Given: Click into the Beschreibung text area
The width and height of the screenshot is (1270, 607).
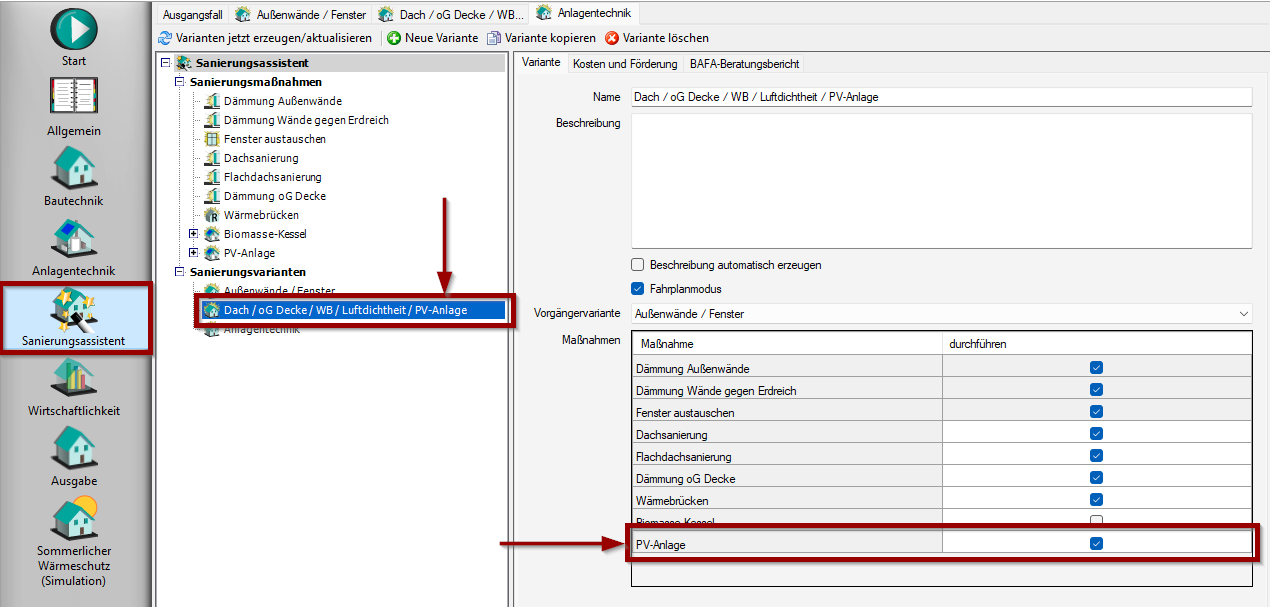Looking at the screenshot, I should tap(941, 180).
